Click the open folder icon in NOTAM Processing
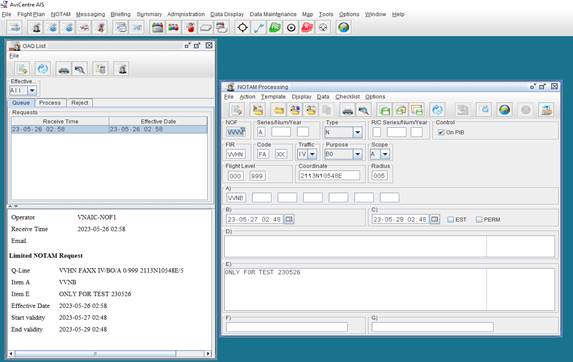Viewport: 573px width, 362px height. 278,110
